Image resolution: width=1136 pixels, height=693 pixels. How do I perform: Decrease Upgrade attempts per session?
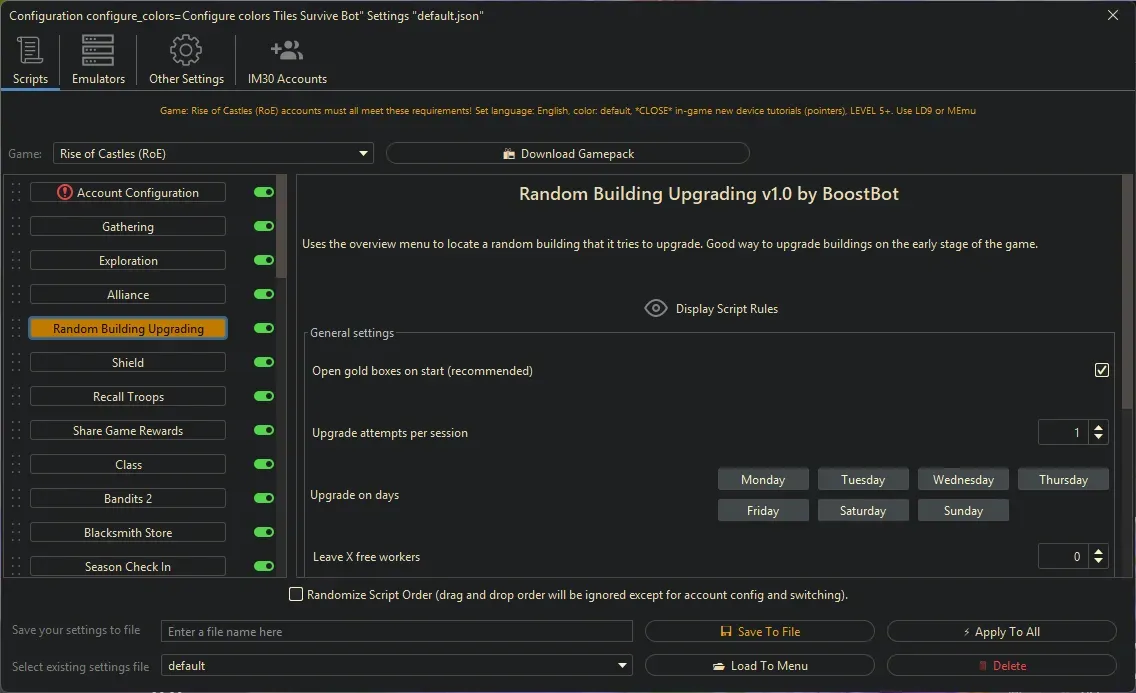click(1098, 437)
